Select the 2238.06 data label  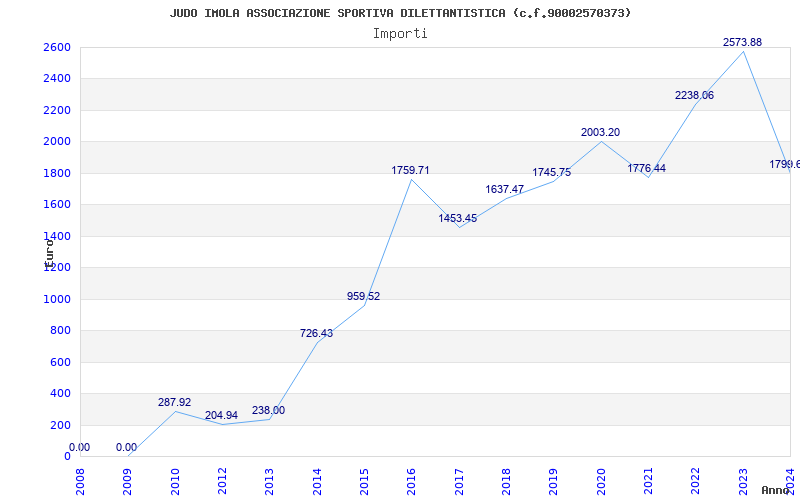(x=694, y=95)
